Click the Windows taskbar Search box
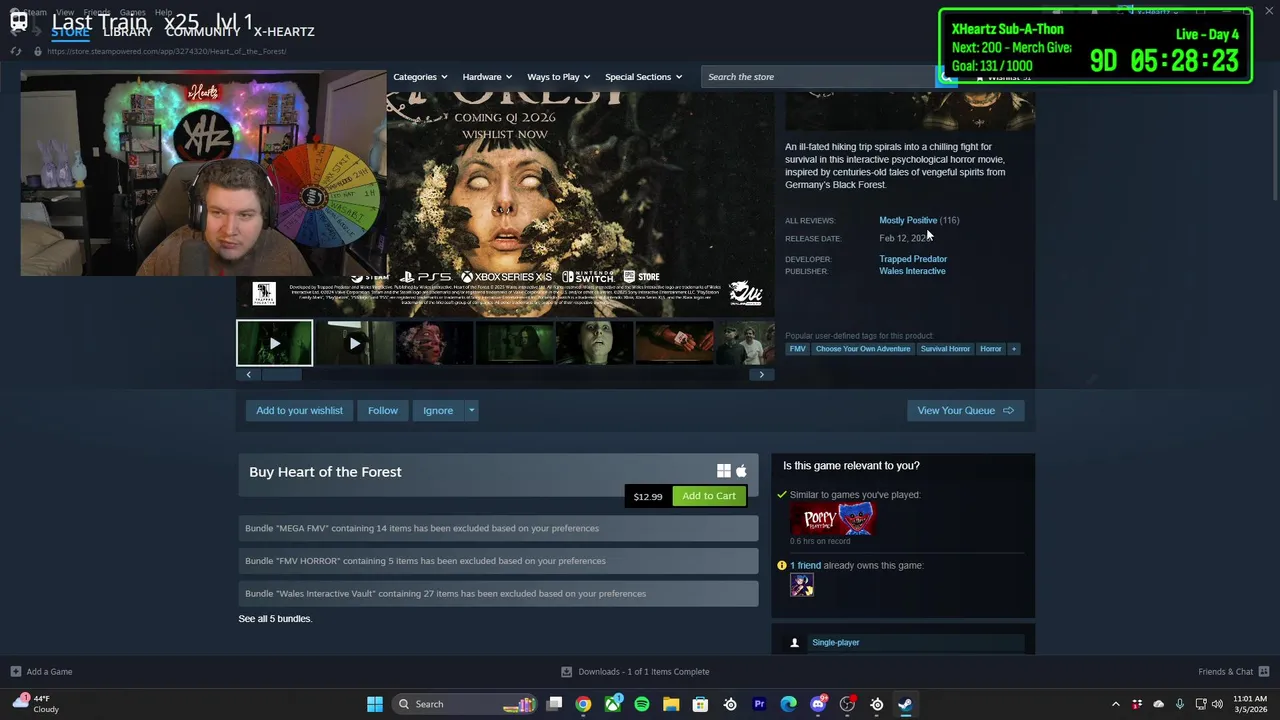Screen dimensions: 1280x720 click(466, 704)
